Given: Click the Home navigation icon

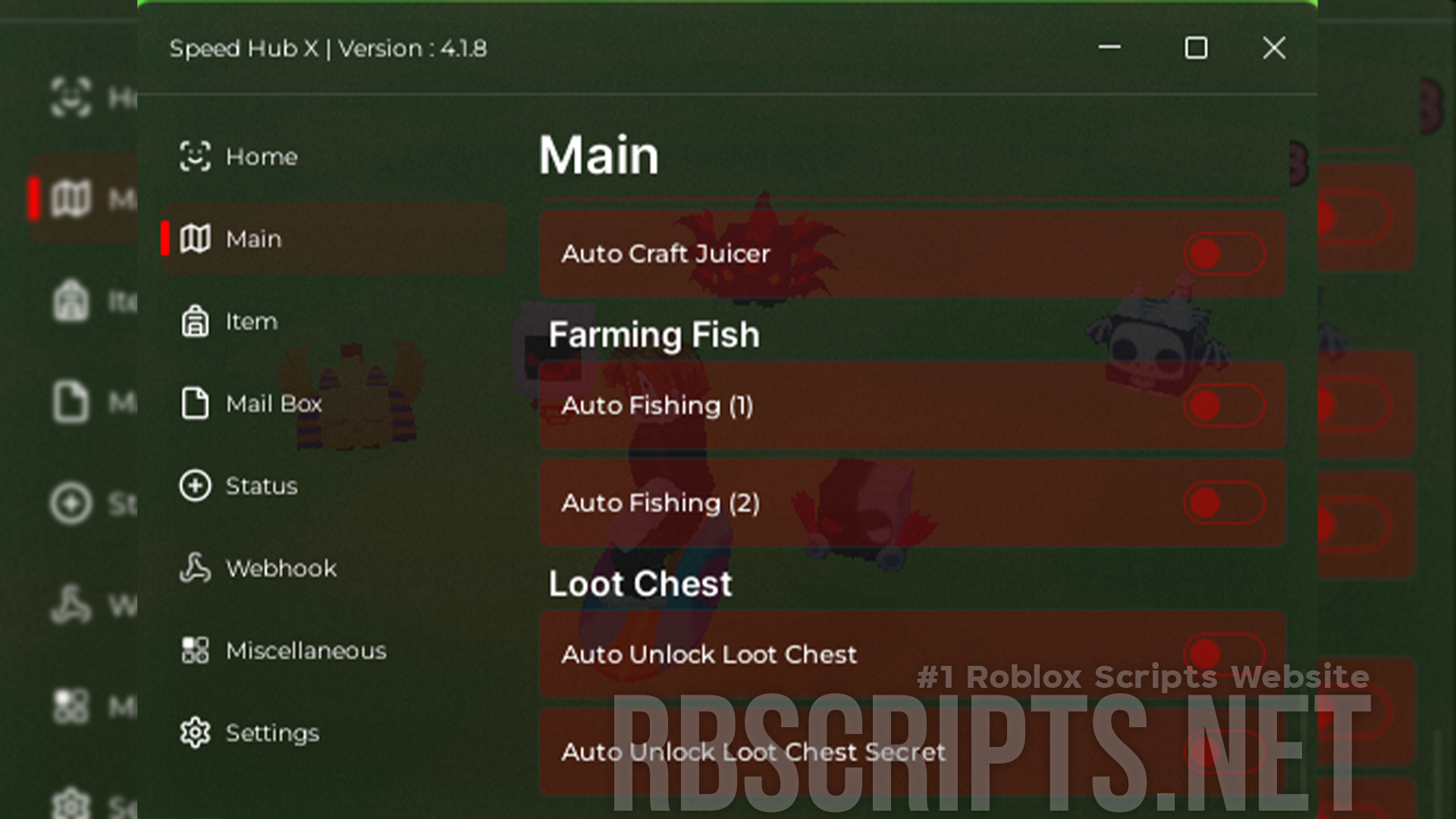Looking at the screenshot, I should click(x=195, y=155).
